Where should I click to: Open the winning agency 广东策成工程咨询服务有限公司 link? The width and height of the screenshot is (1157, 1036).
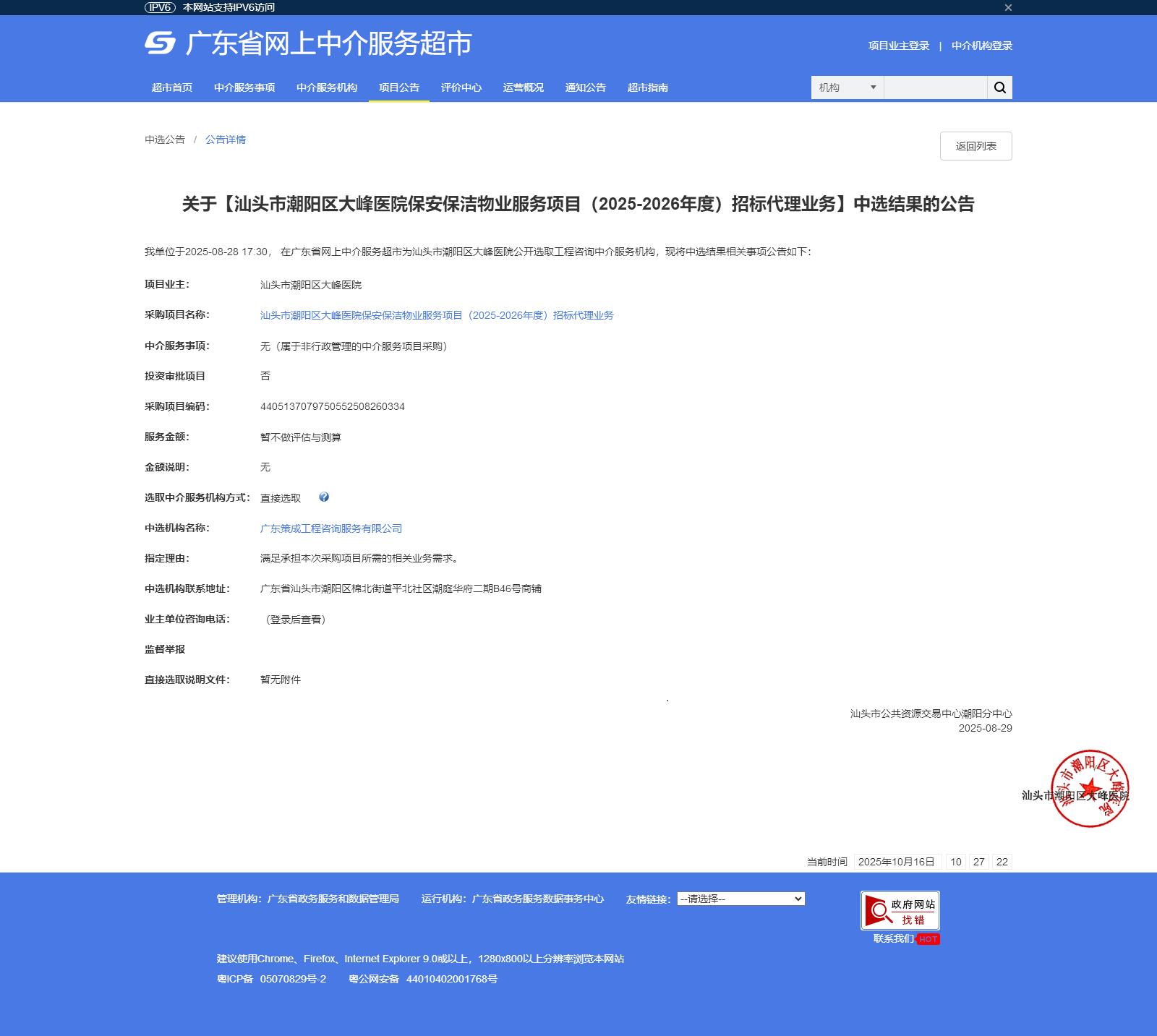[x=331, y=528]
